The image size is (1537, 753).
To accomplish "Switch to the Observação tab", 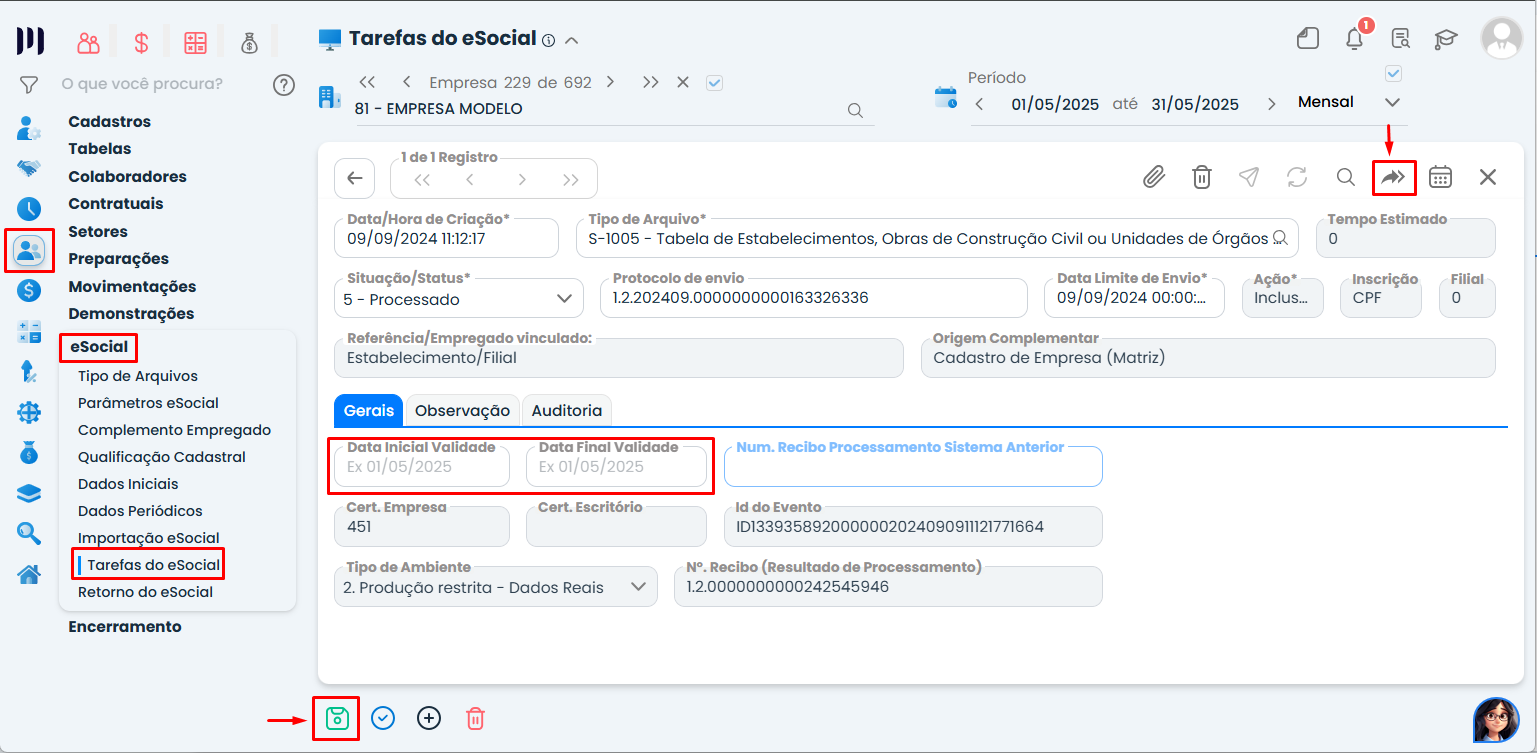I will pyautogui.click(x=462, y=411).
